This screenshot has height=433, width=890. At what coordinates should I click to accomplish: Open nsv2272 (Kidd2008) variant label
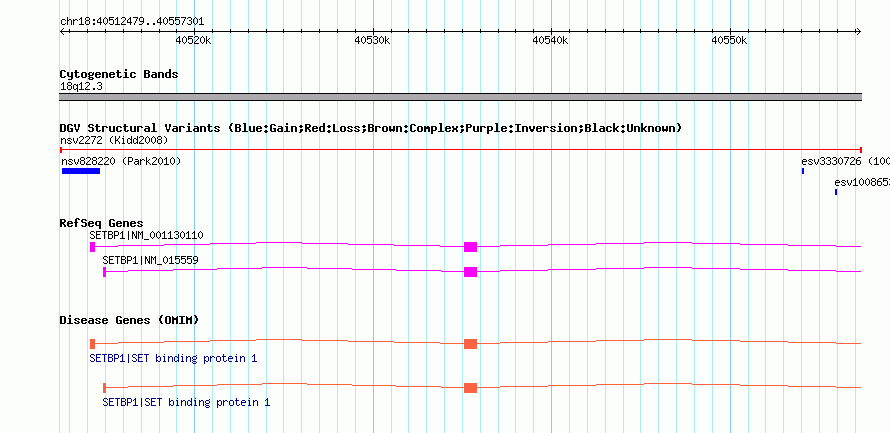[x=114, y=140]
